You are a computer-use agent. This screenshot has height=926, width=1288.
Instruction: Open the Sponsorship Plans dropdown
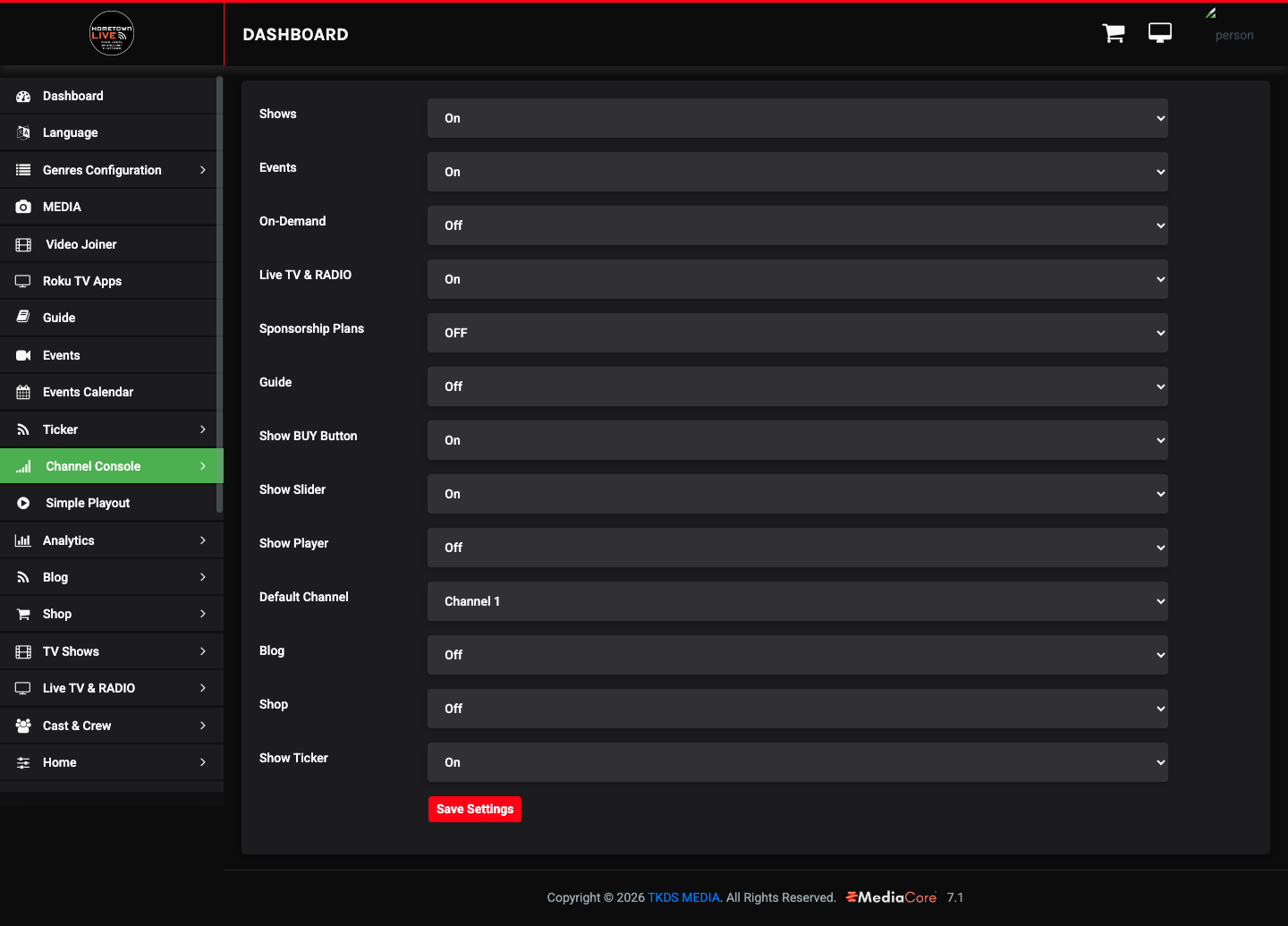click(798, 333)
